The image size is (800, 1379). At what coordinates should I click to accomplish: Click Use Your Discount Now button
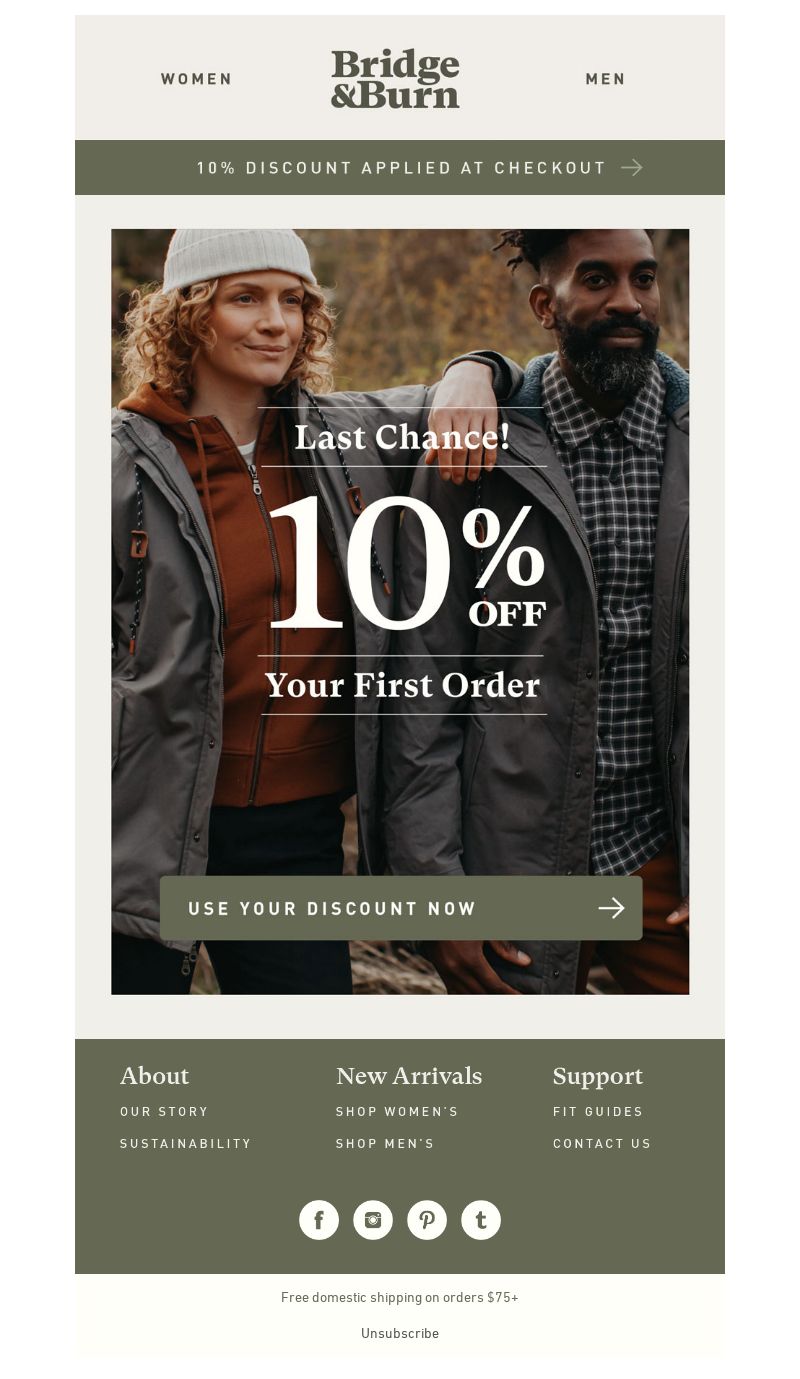(x=401, y=908)
